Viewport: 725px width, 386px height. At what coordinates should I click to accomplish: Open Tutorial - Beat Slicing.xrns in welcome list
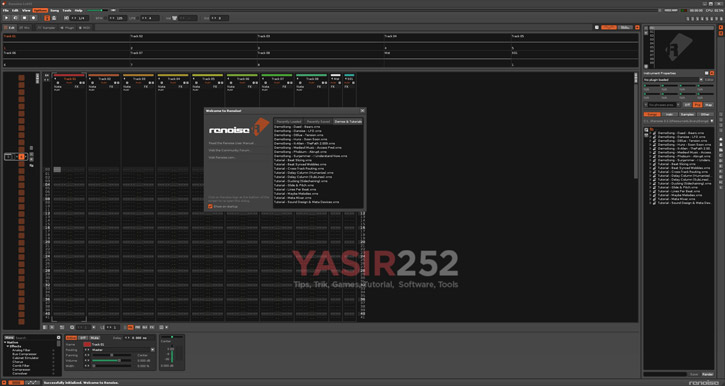pos(293,160)
